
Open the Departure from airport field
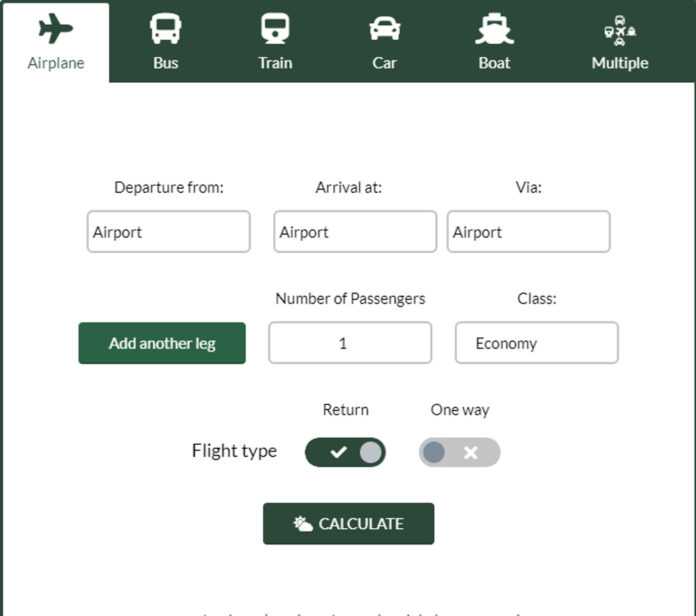168,232
